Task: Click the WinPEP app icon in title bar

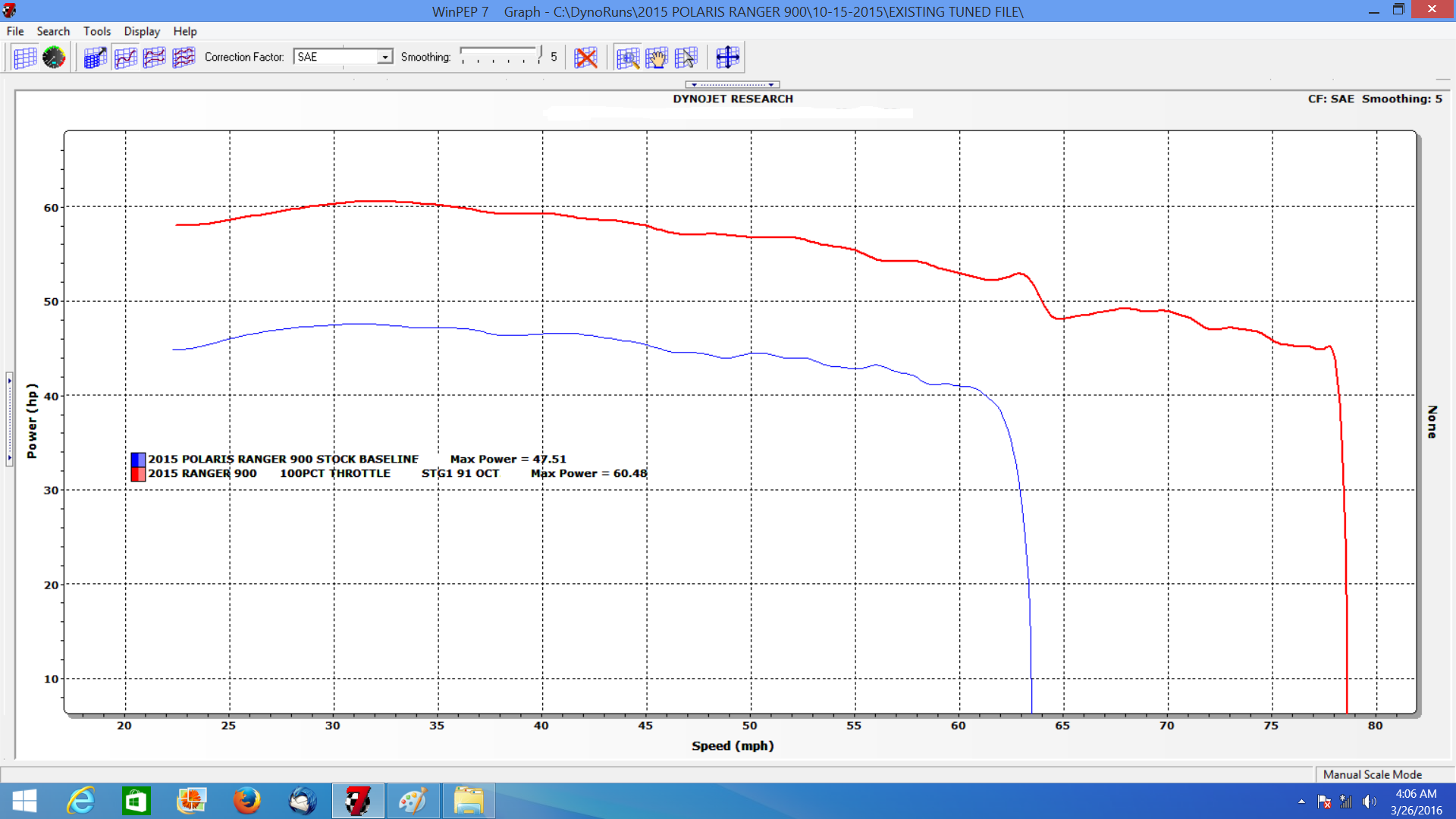Action: 10,11
